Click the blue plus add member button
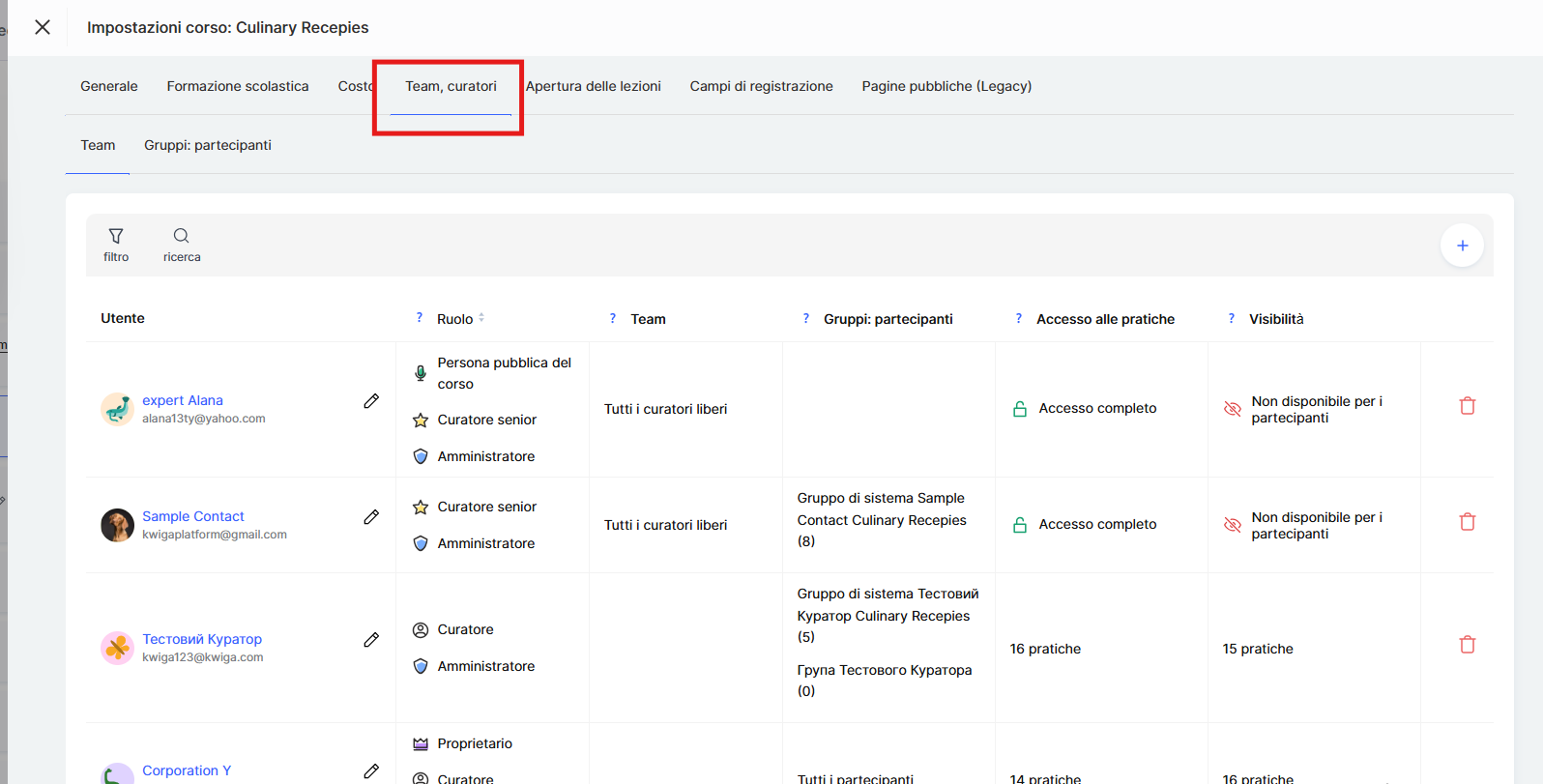1543x784 pixels. (1462, 246)
